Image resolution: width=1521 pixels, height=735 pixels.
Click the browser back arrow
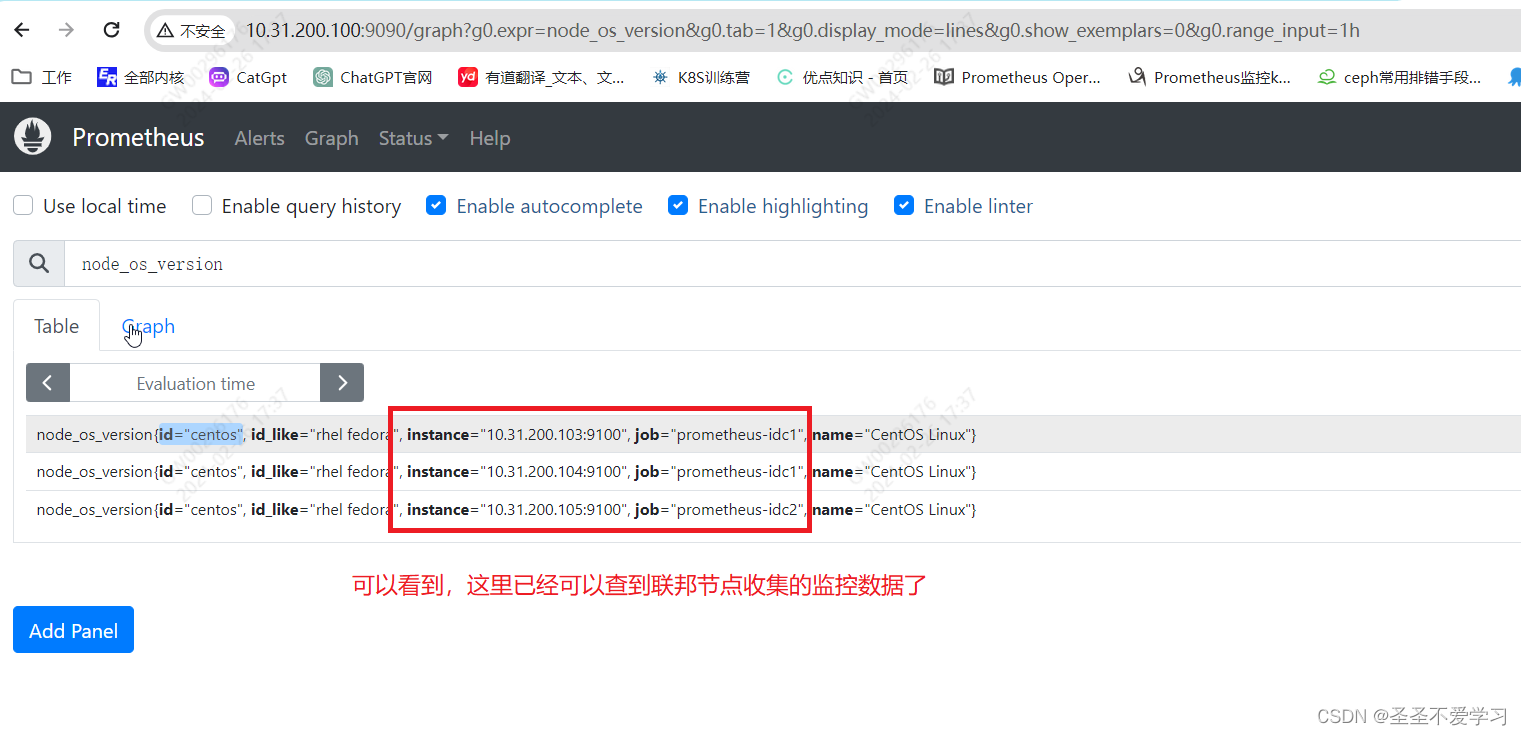click(x=22, y=30)
